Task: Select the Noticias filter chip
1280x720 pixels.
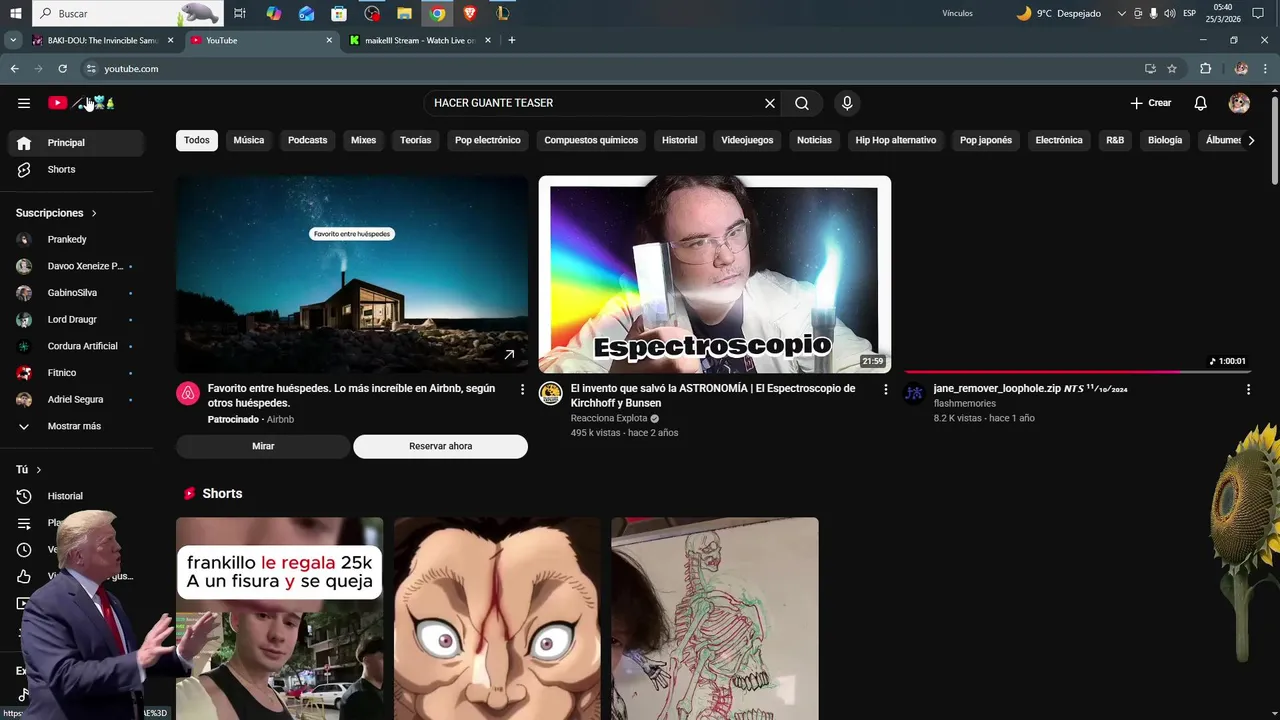Action: pyautogui.click(x=814, y=140)
